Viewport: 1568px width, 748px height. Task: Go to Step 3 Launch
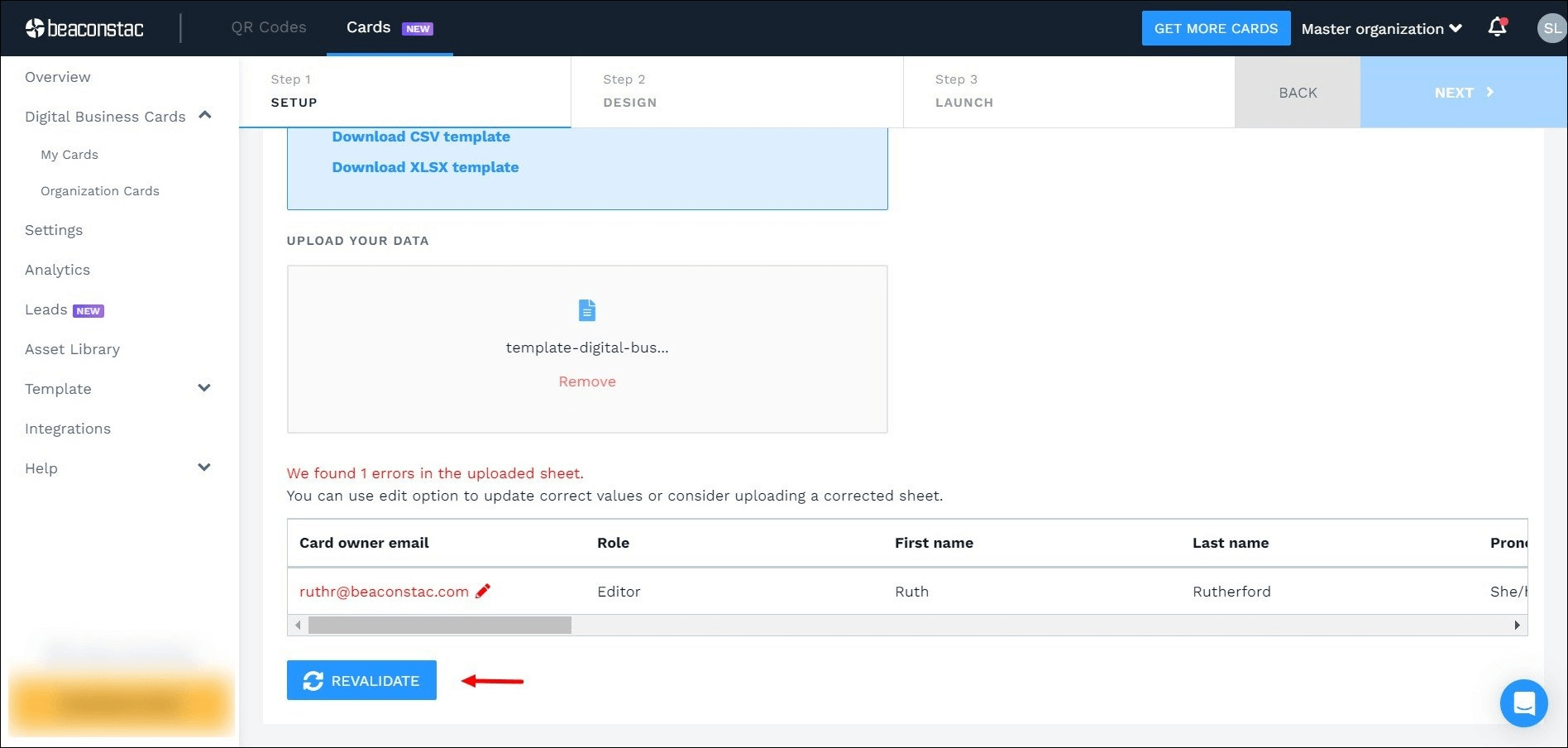1069,92
